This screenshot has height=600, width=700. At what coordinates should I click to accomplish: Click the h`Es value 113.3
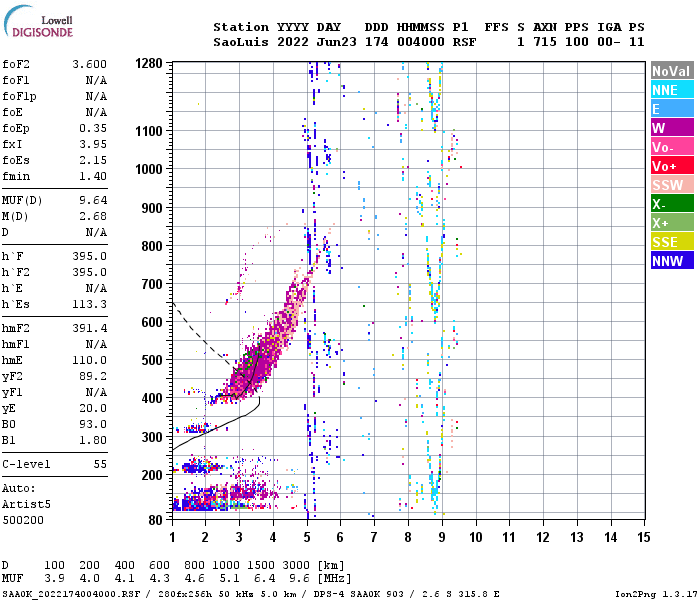[89, 304]
